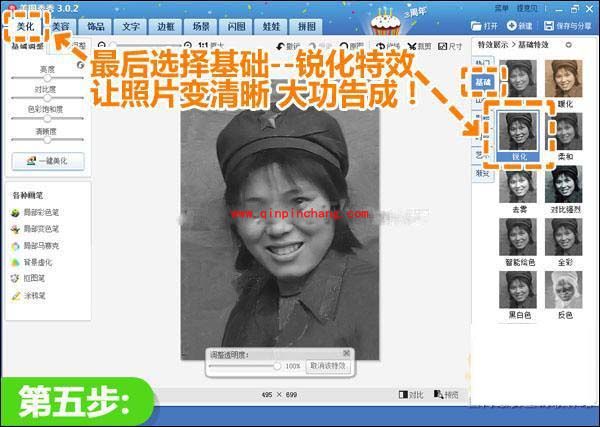
Task: Click the zoom in magnifier icon
Action: (x=188, y=45)
